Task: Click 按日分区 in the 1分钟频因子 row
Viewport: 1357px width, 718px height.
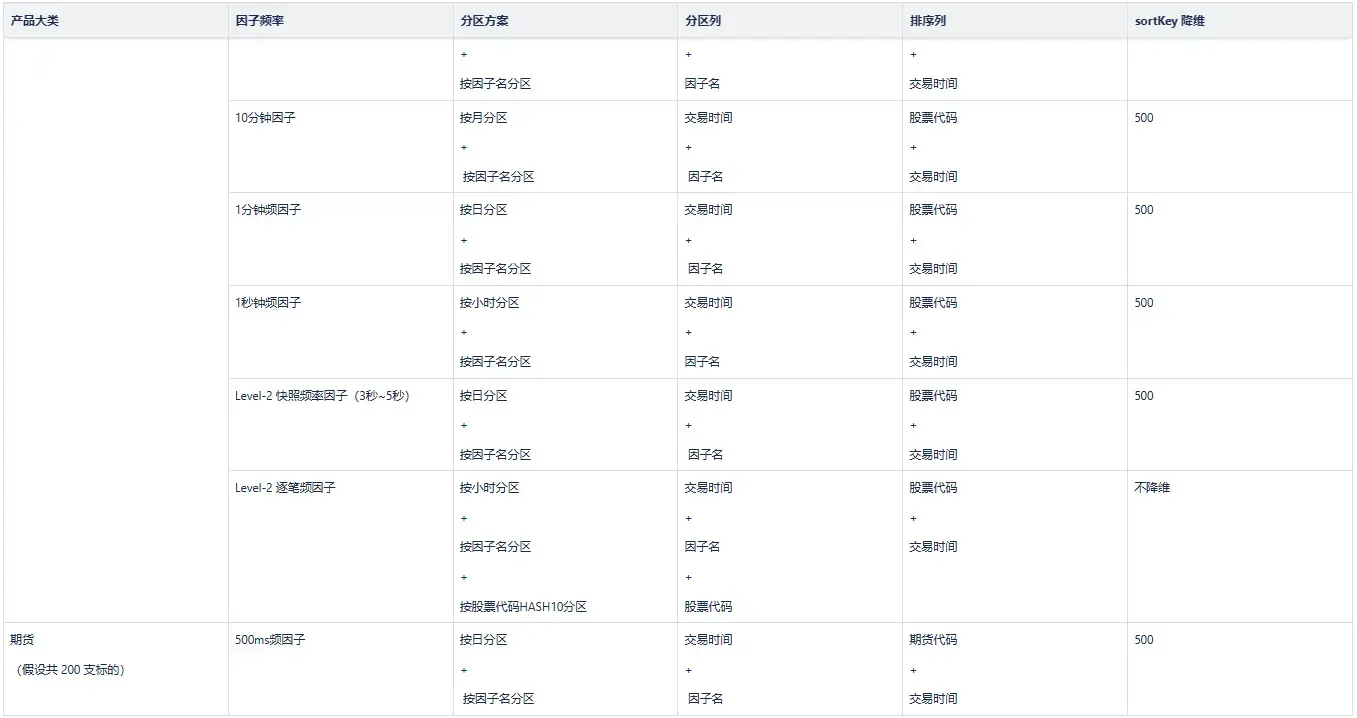Action: pos(484,210)
